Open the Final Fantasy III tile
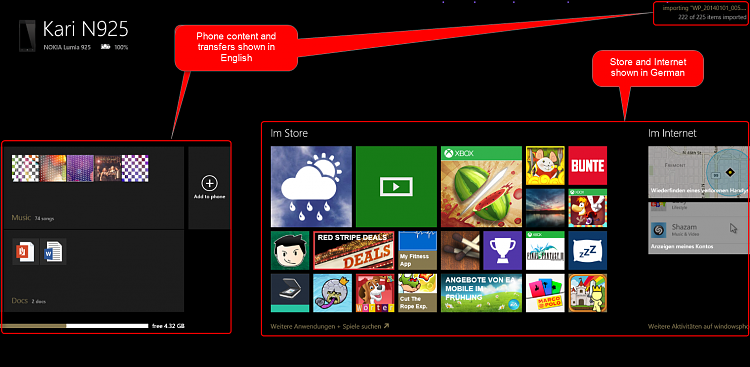 (x=545, y=250)
